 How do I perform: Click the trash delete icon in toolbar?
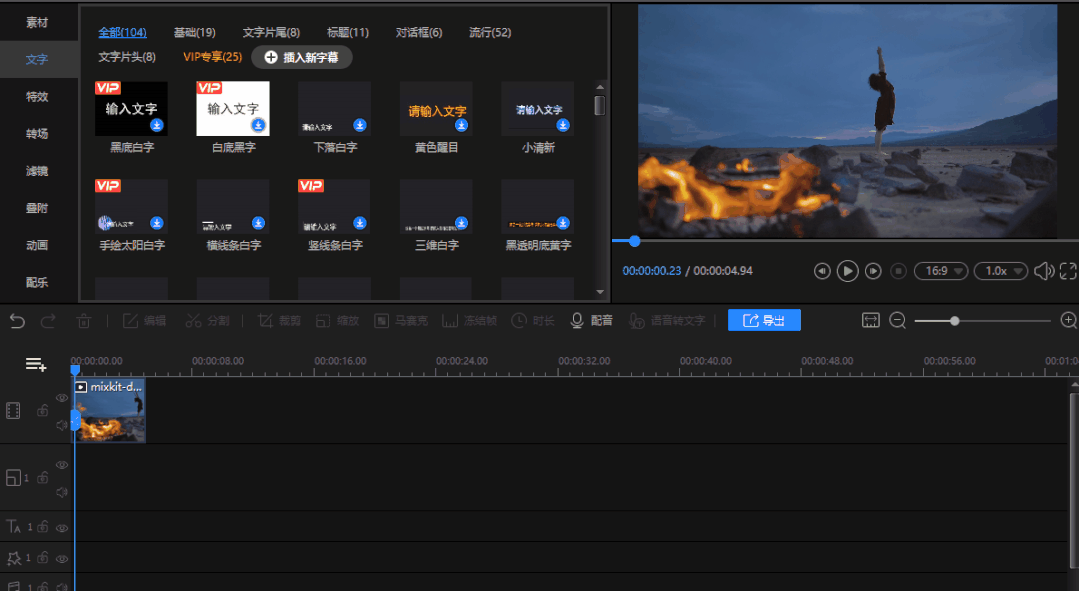84,320
